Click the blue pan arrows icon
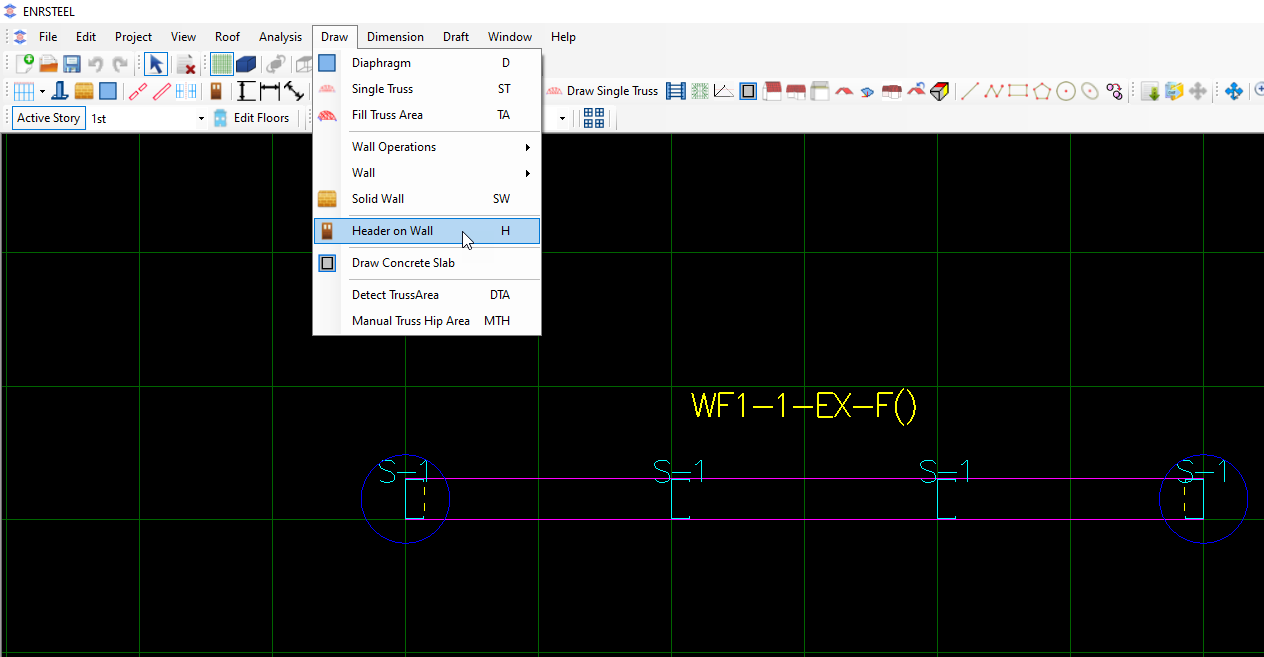The image size is (1264, 657). point(1233,91)
